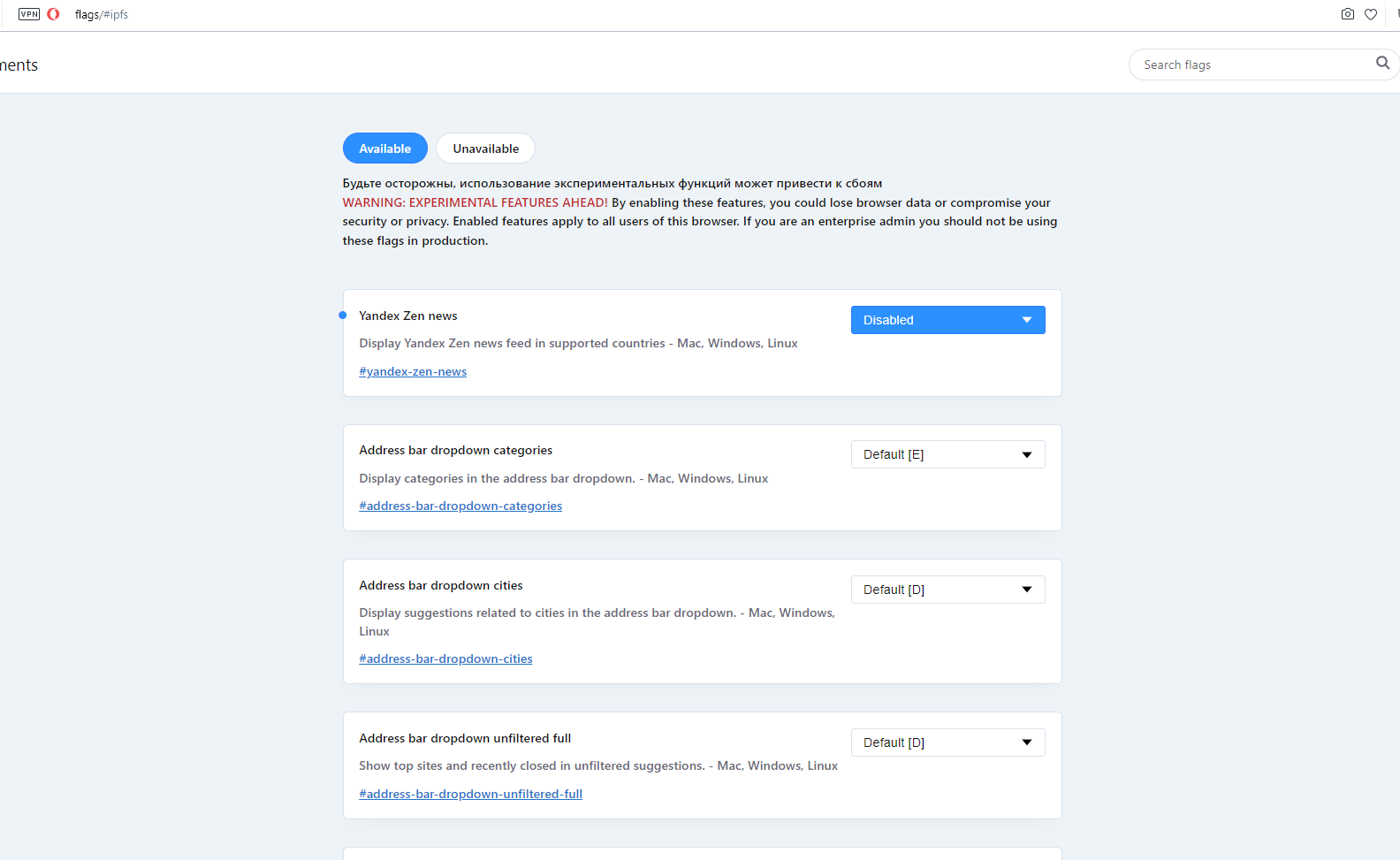Open Address bar dropdown unfiltered full selector
The image size is (1400, 860).
coord(947,742)
